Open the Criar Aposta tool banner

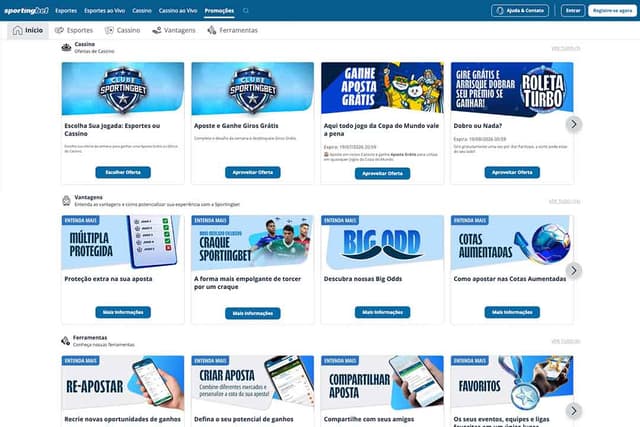tap(253, 383)
